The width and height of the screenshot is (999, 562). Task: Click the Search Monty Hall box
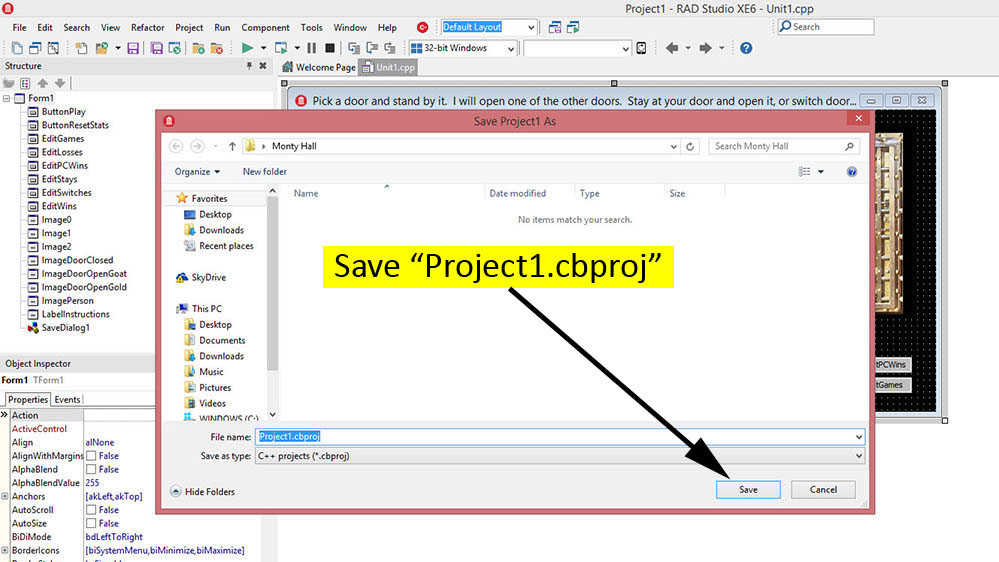click(x=784, y=146)
